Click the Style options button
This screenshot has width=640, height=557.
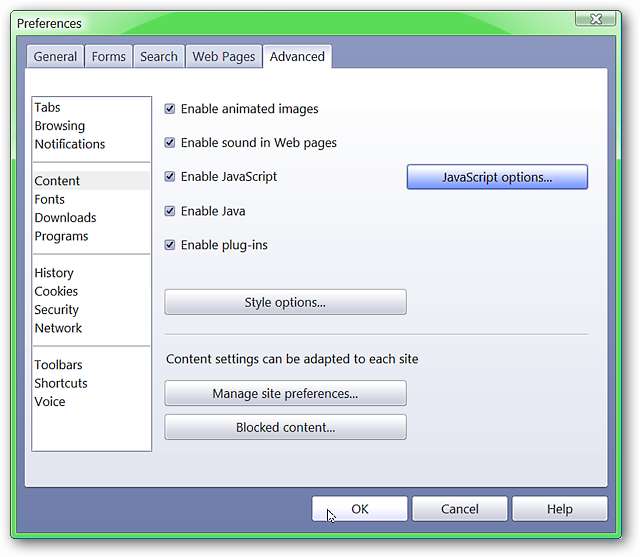pyautogui.click(x=285, y=302)
